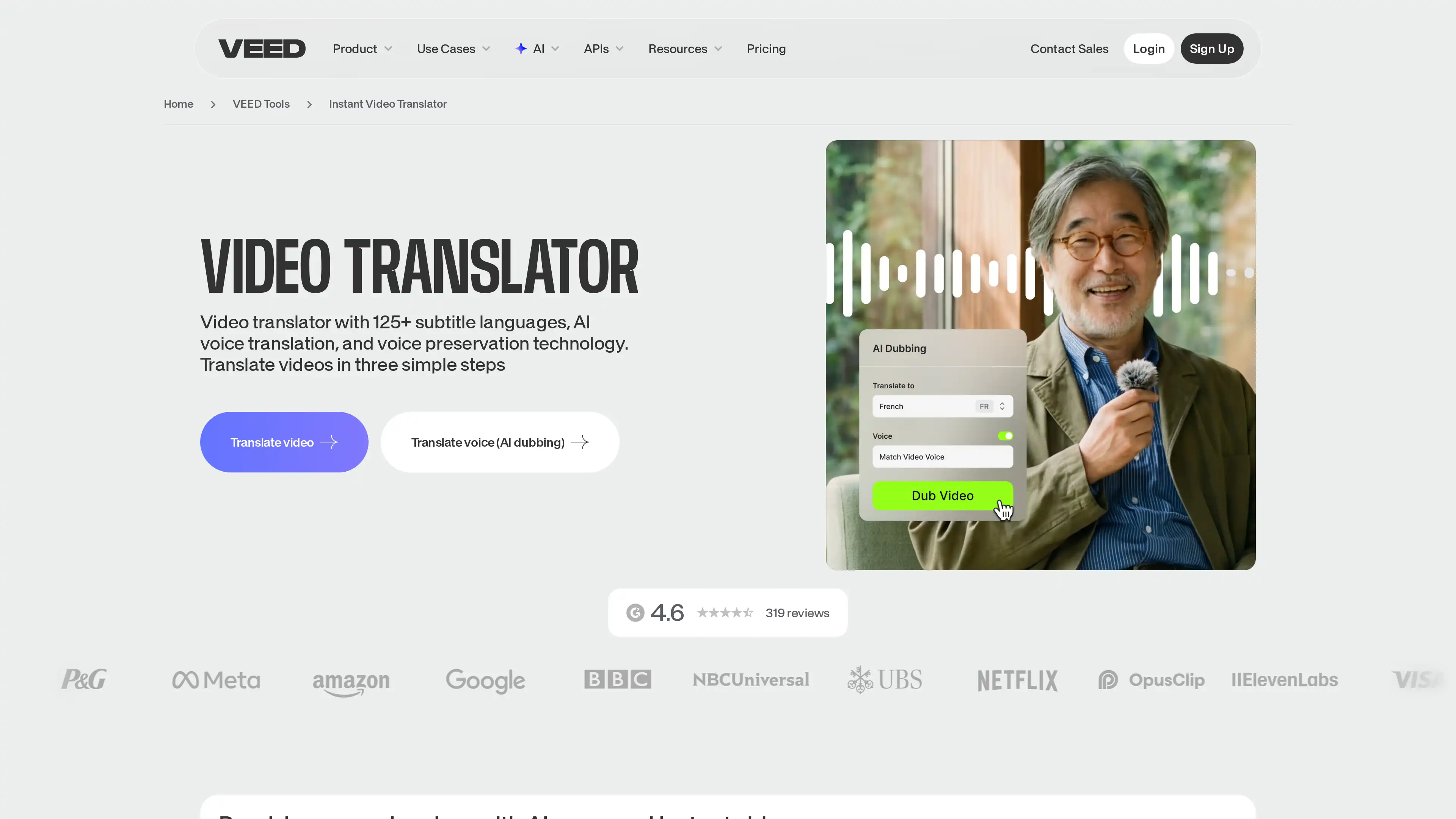Expand the Resources chevron arrow

tap(718, 49)
